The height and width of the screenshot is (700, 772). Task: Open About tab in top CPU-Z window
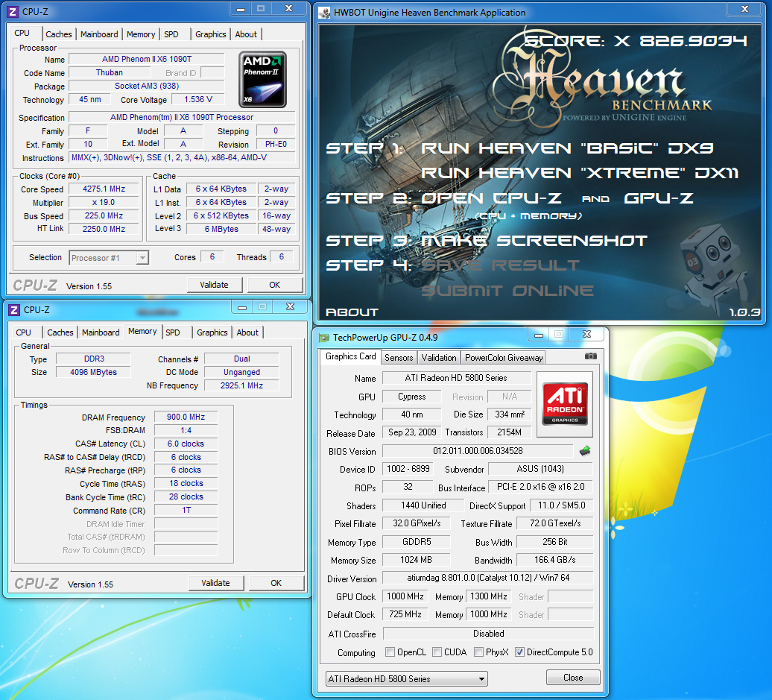click(x=246, y=34)
